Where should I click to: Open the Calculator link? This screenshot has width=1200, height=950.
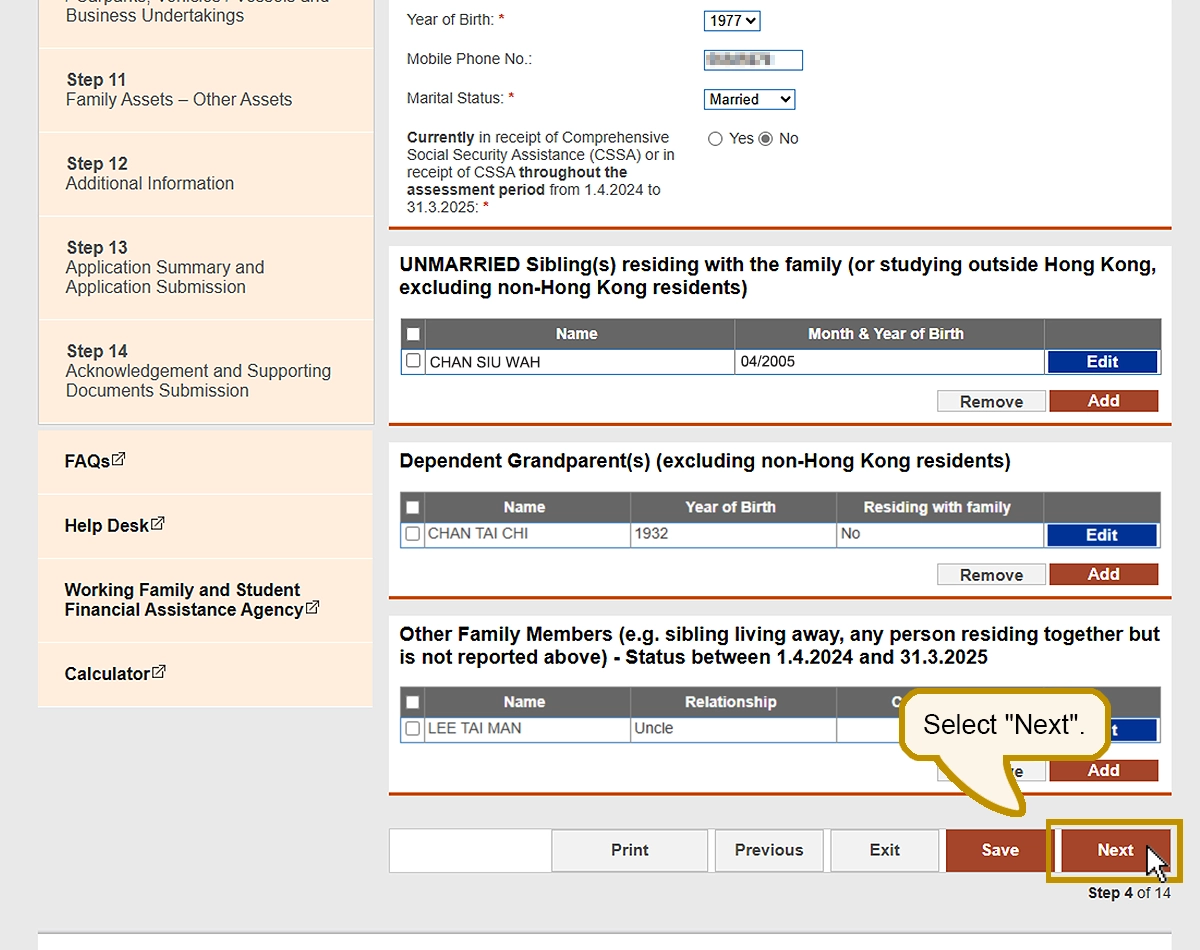coord(107,674)
